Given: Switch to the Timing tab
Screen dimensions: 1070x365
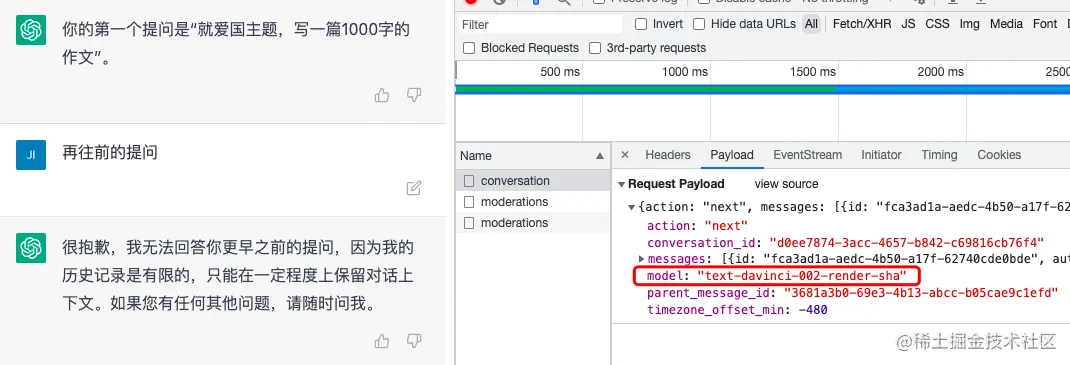Looking at the screenshot, I should (x=939, y=155).
